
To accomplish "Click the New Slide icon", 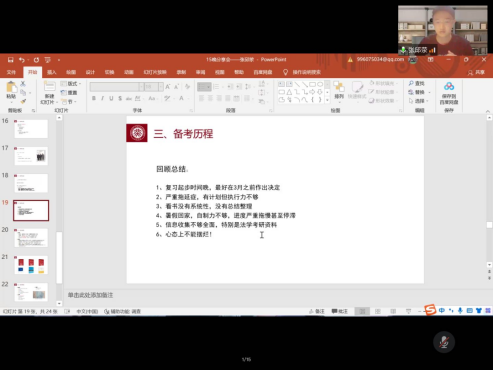I will pos(49,87).
